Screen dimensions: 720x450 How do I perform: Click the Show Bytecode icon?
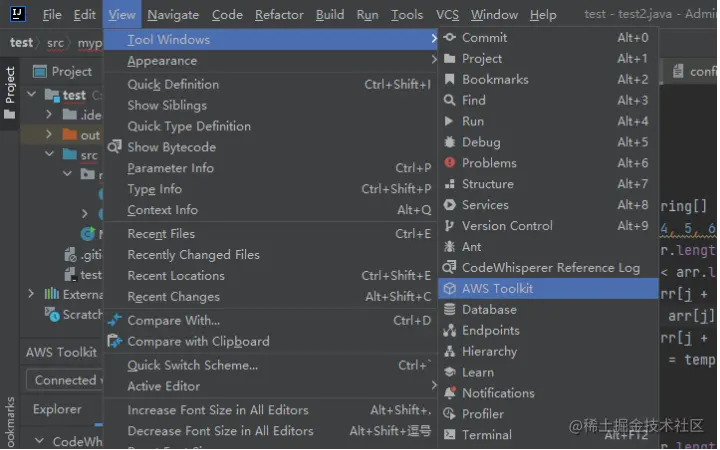click(115, 147)
